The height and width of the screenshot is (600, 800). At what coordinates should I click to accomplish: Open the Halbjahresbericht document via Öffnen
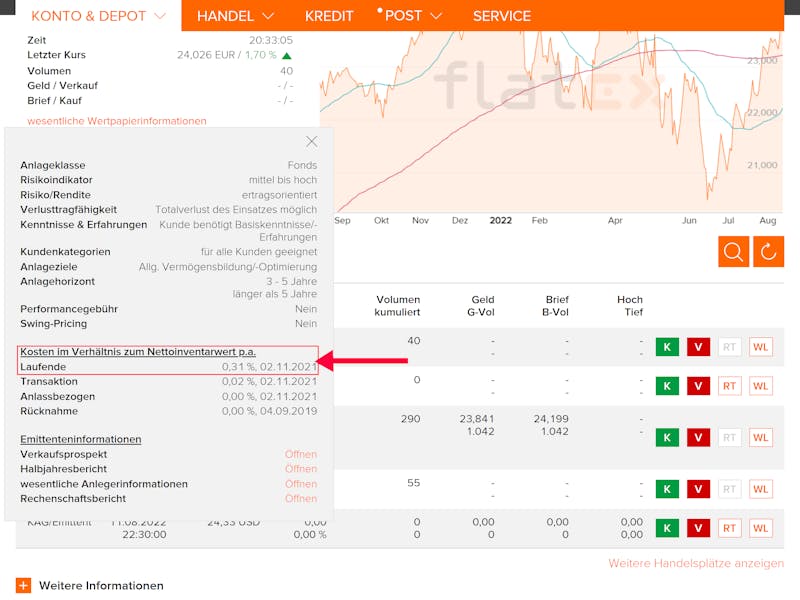[301, 469]
